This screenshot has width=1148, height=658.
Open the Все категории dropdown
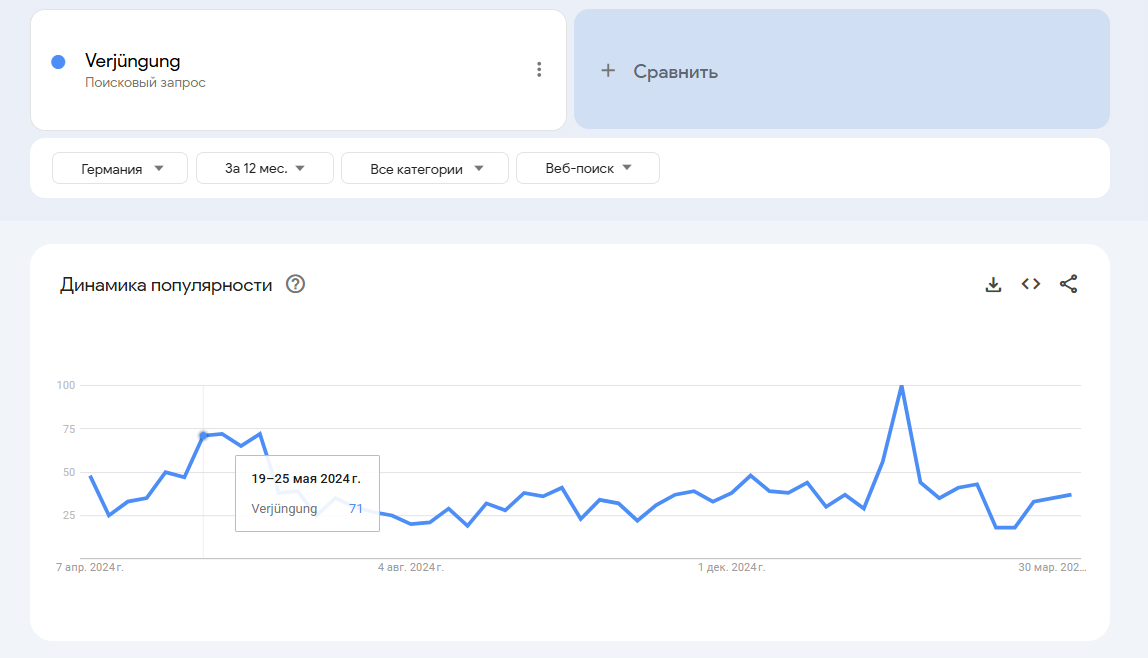coord(425,168)
